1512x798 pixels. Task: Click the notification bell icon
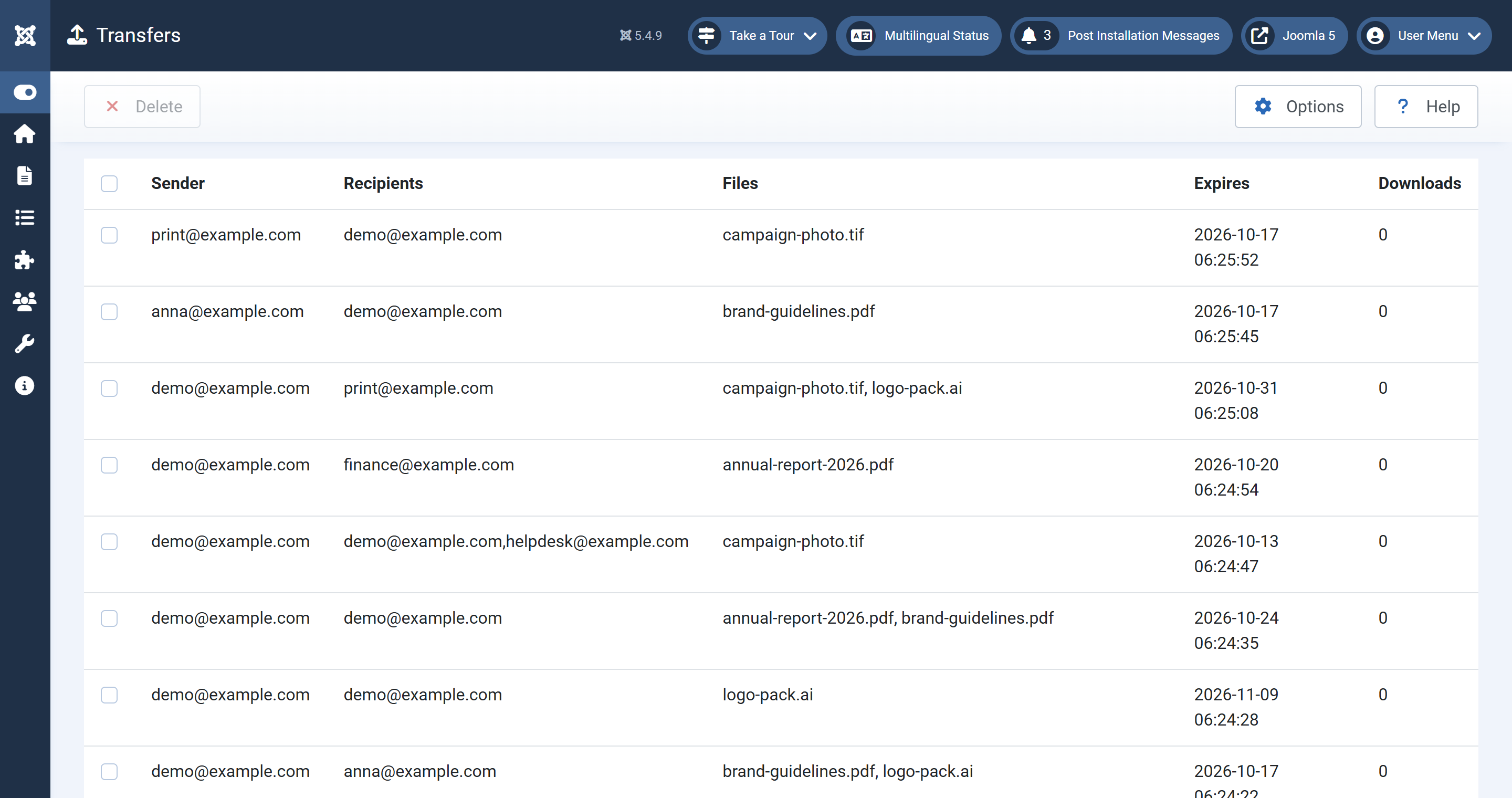click(1028, 35)
